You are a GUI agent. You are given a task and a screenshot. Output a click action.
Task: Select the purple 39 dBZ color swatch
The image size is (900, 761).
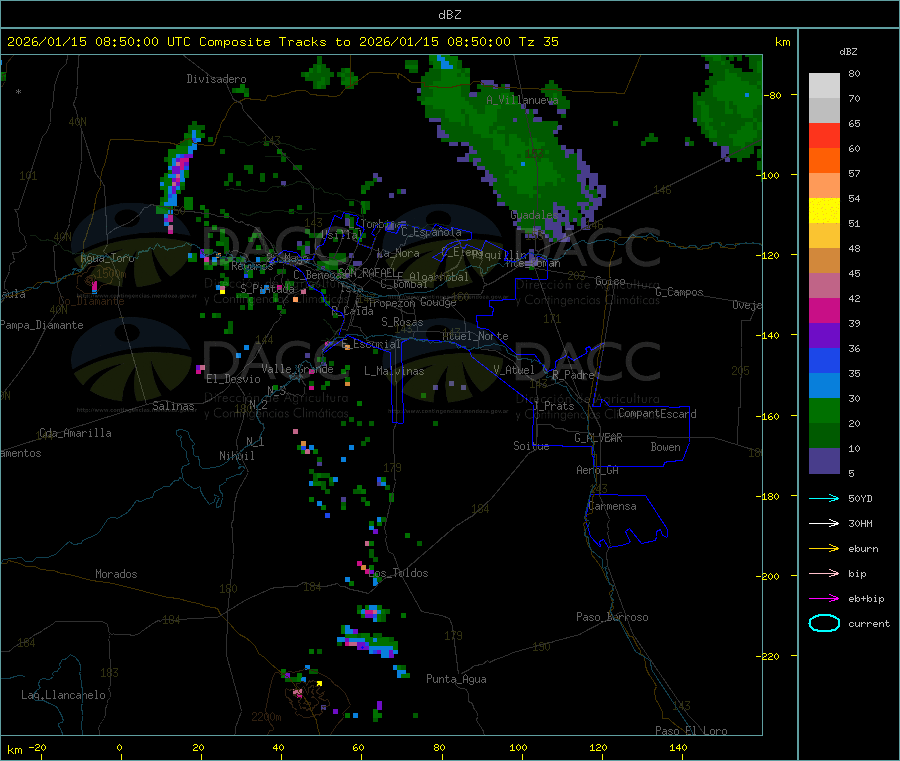pos(824,336)
